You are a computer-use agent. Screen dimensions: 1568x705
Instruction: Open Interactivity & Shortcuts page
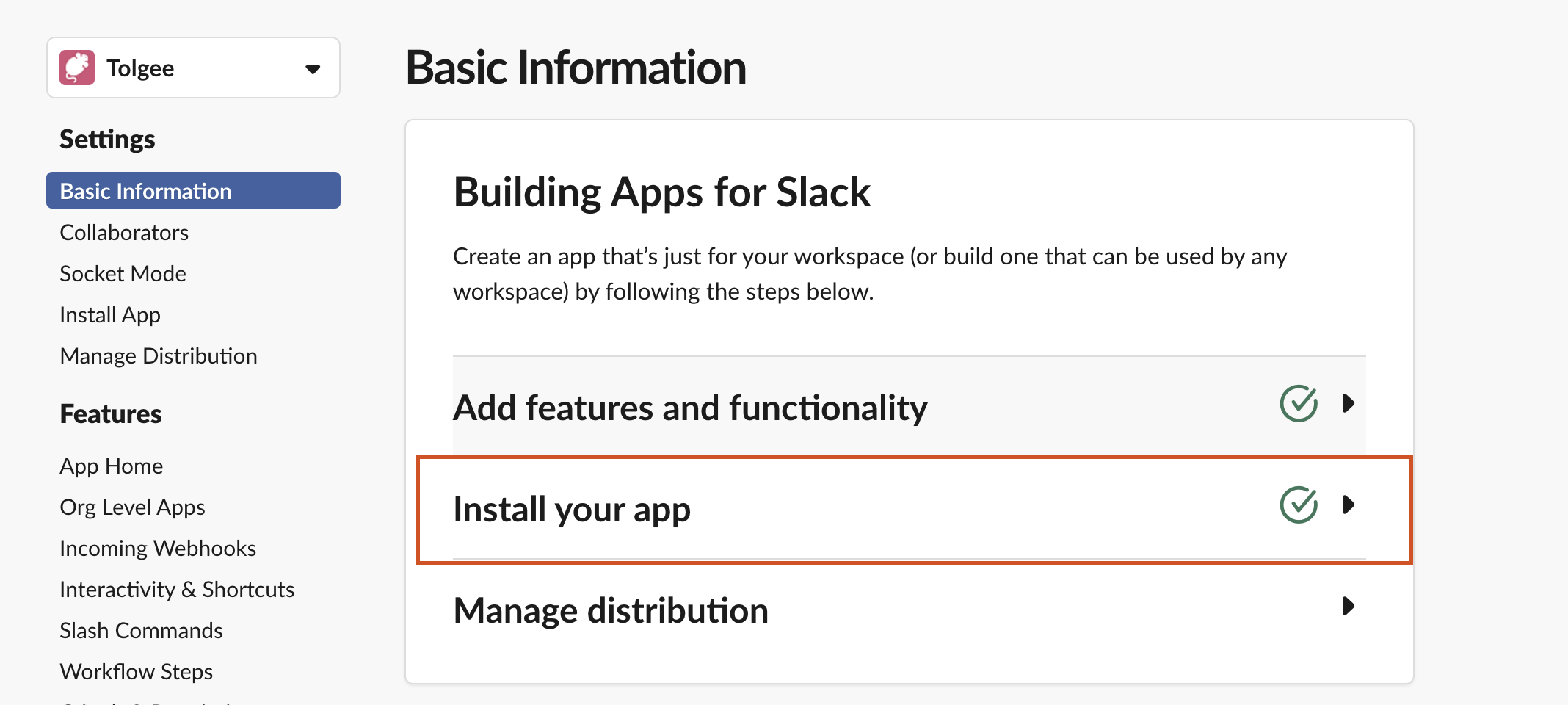[x=177, y=589]
